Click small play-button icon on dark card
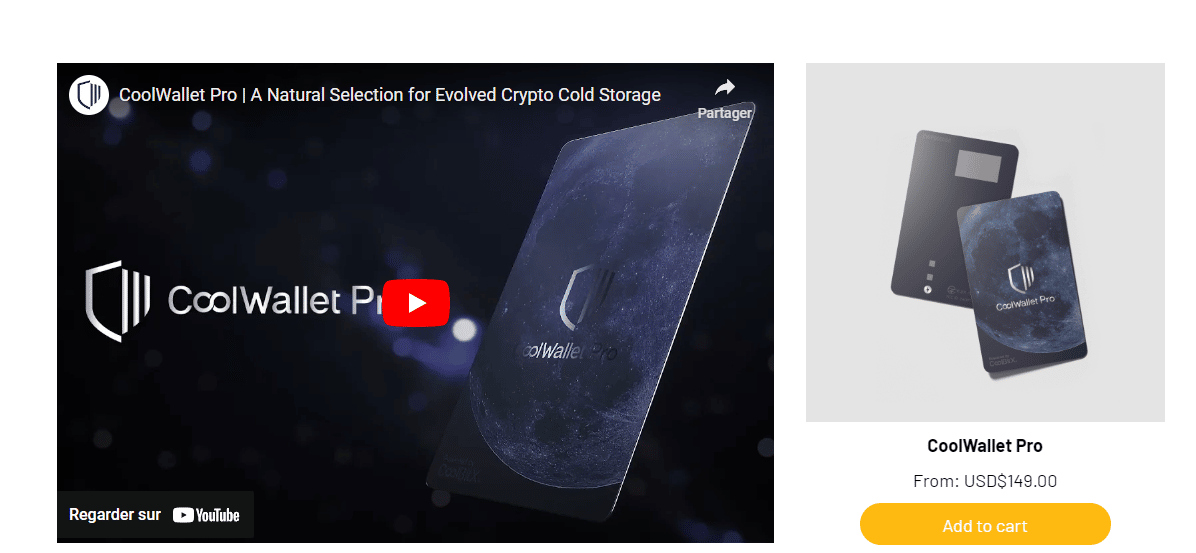The height and width of the screenshot is (553, 1196). pos(928,289)
